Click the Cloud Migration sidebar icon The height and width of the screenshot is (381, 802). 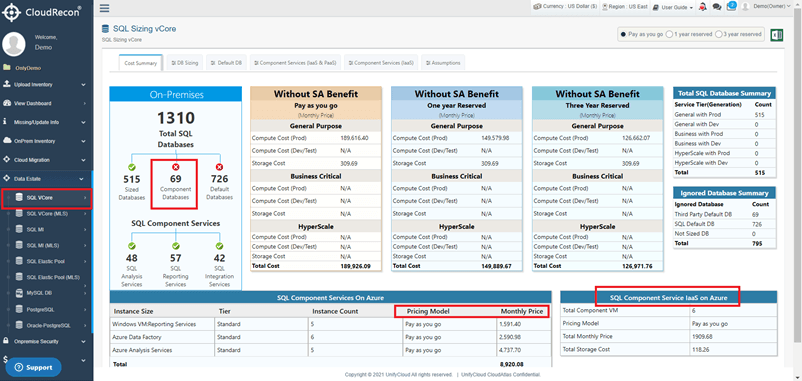pos(6,160)
